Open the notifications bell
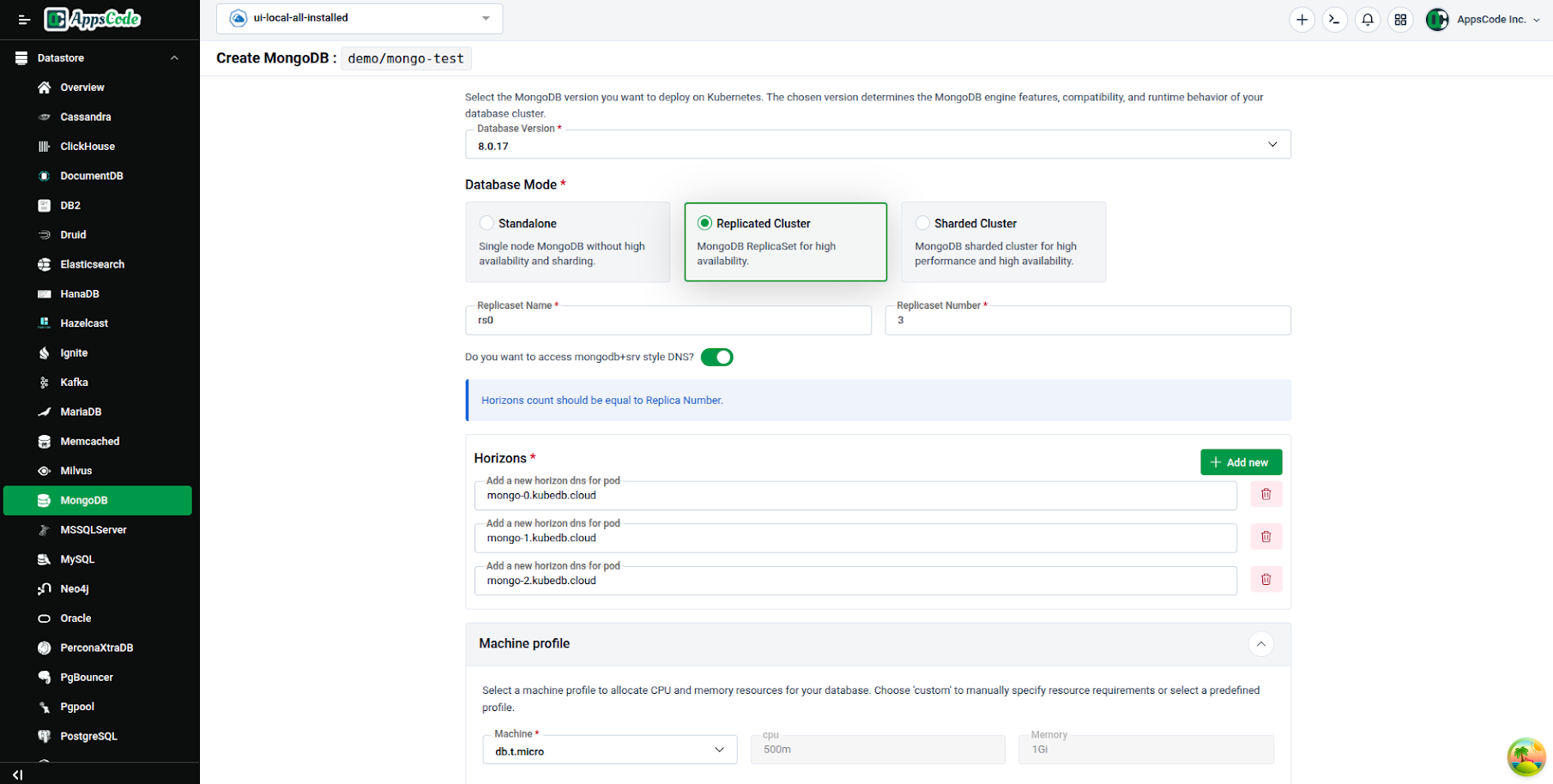1553x784 pixels. (1368, 20)
